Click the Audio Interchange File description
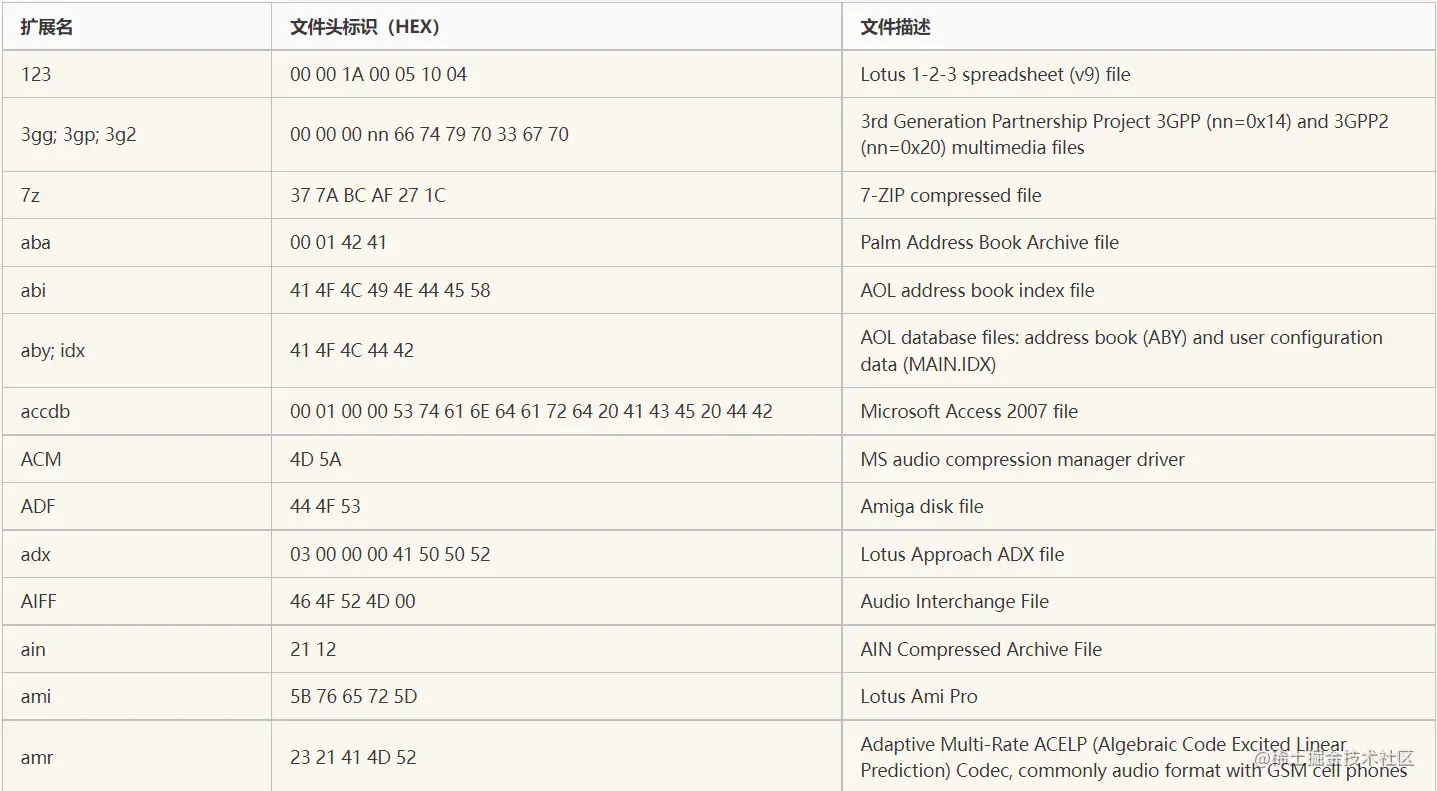Image resolution: width=1437 pixels, height=791 pixels. 954,601
